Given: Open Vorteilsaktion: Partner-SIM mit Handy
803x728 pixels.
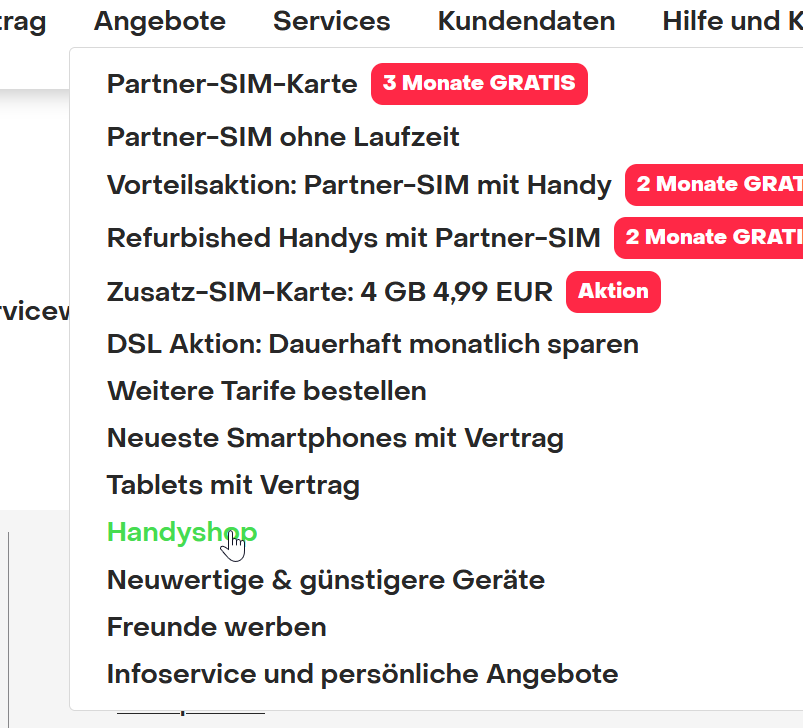Looking at the screenshot, I should click(359, 185).
